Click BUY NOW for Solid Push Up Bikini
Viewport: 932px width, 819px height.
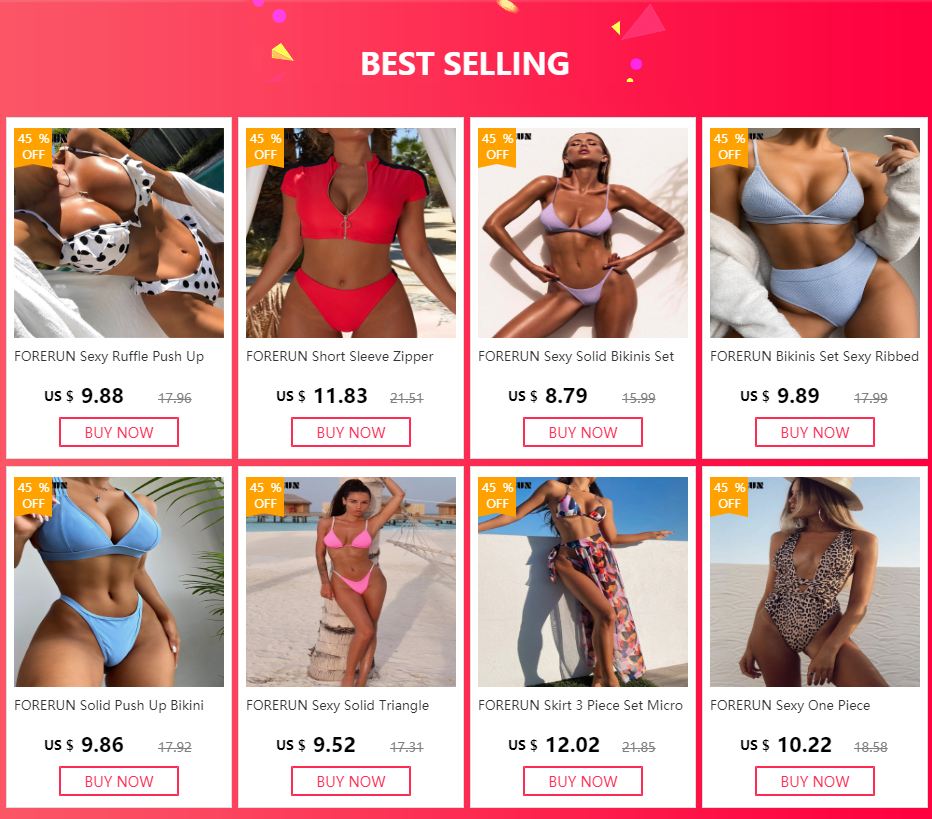pos(119,781)
